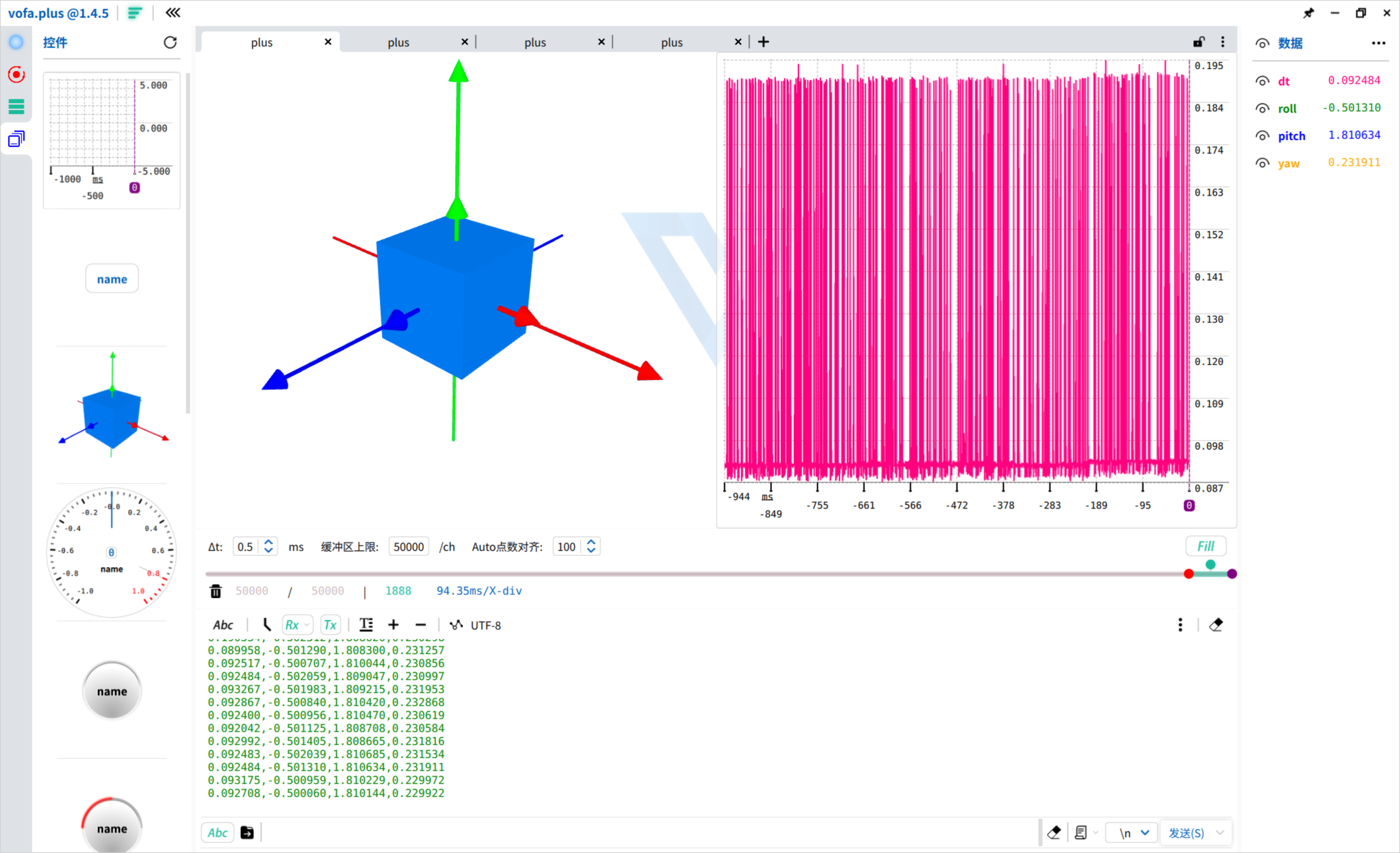
Task: Toggle the yaw channel visibility
Action: click(1262, 164)
